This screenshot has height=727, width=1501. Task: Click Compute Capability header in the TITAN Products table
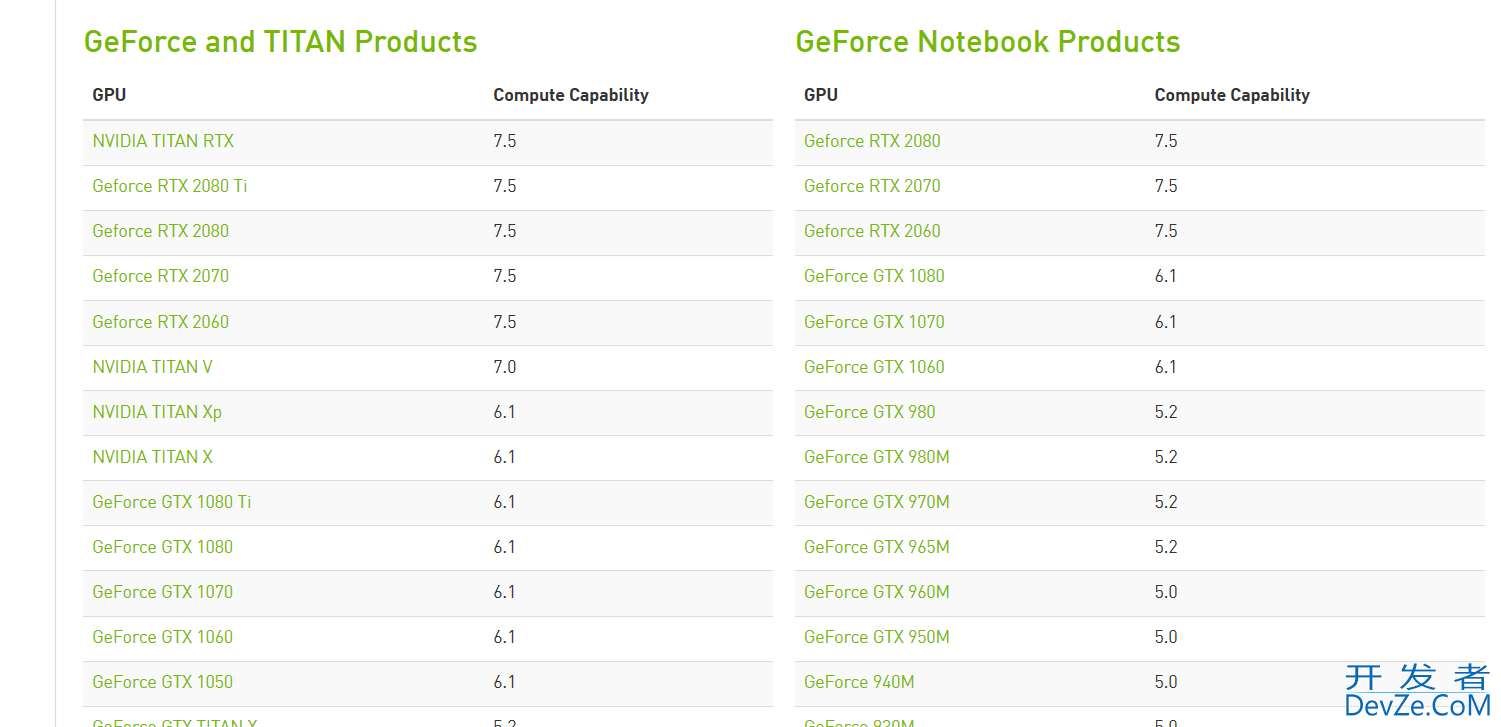click(571, 95)
